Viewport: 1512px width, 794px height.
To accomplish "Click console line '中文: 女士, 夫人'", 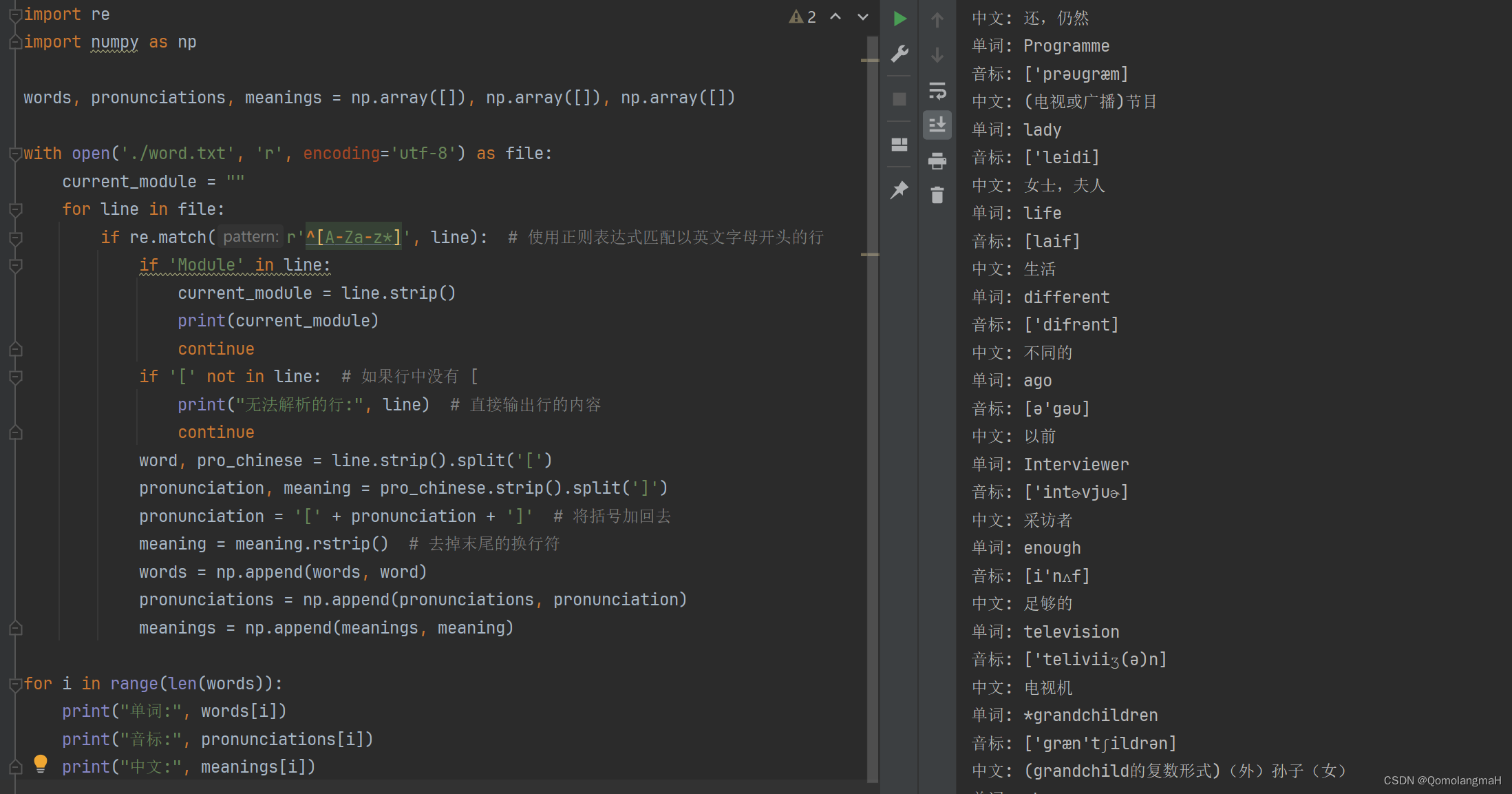I will click(x=1039, y=186).
